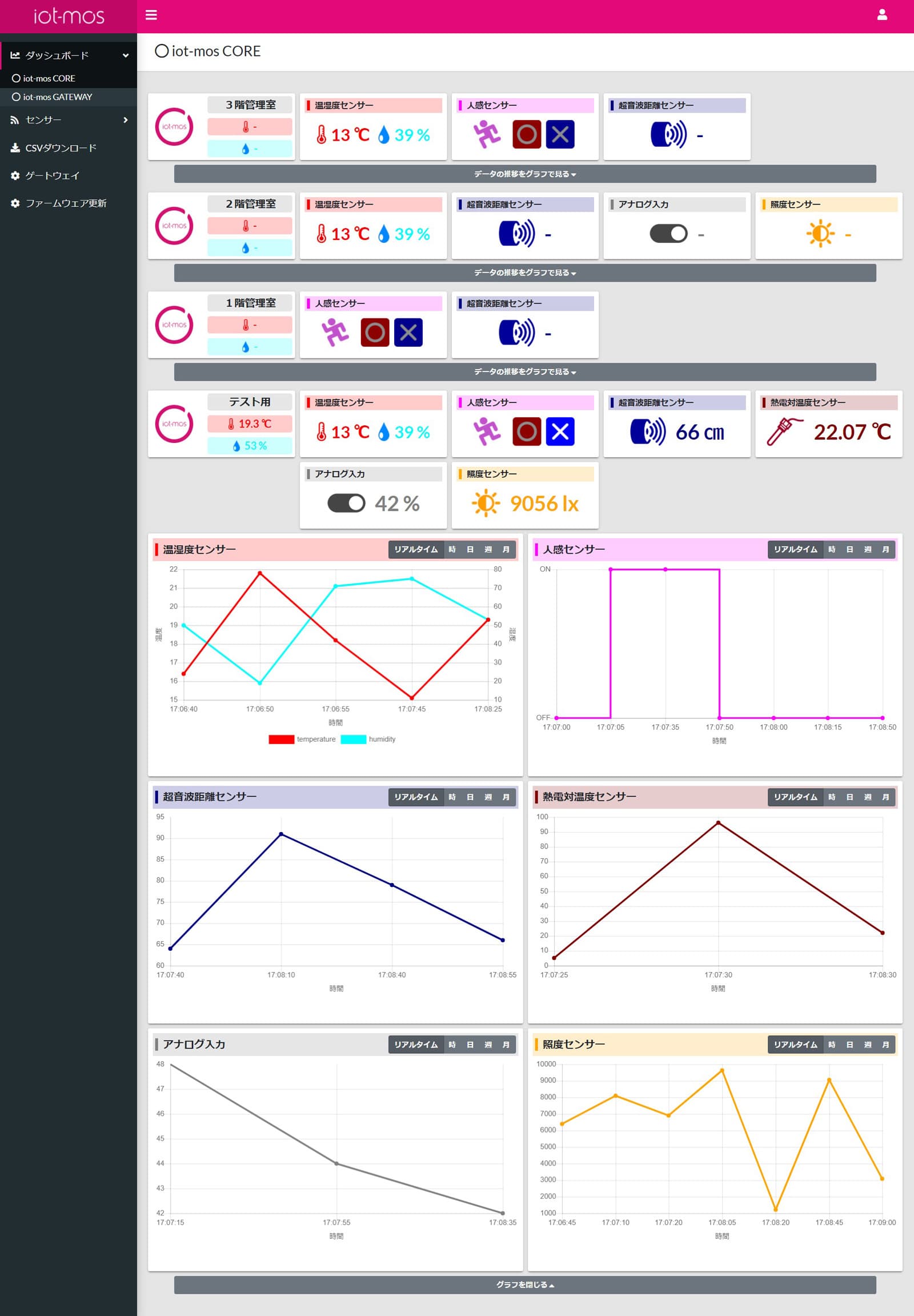
Task: Click the sun icon next to 9056 lx
Action: pyautogui.click(x=486, y=503)
